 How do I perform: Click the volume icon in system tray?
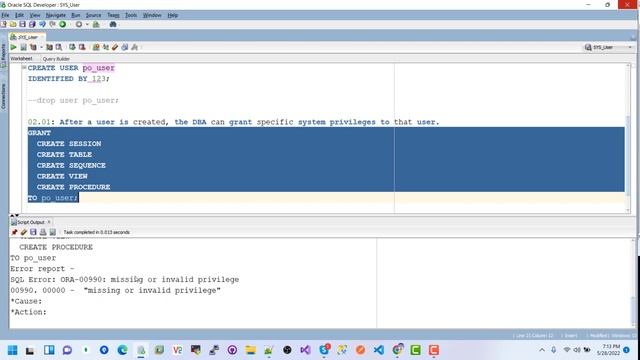(577, 350)
